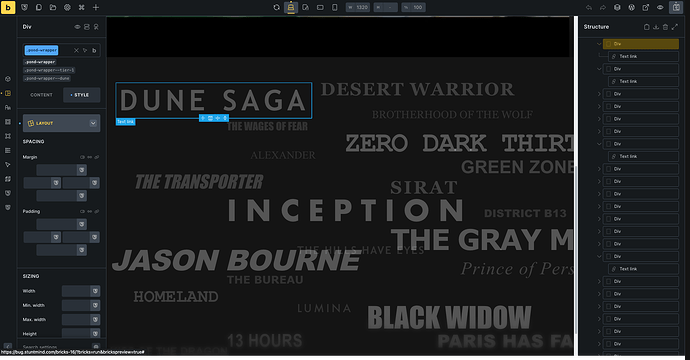
Task: Select the highlighted Div row in Structure
Action: pos(641,44)
